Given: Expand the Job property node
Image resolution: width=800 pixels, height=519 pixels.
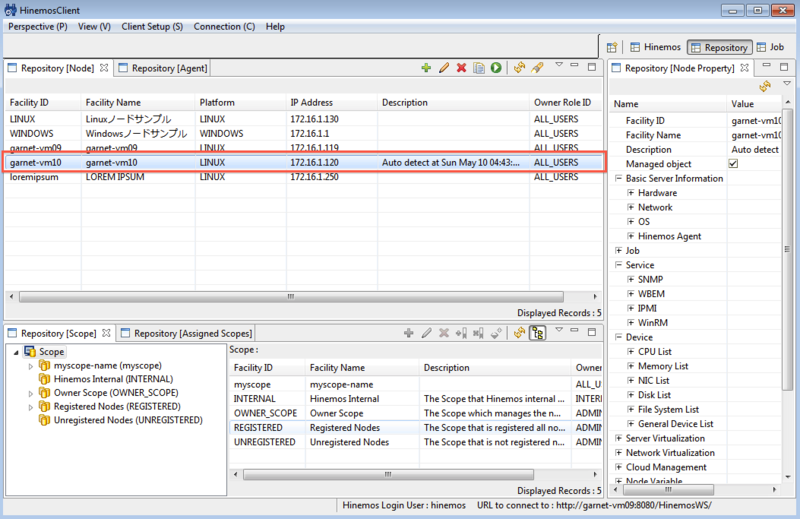Looking at the screenshot, I should pyautogui.click(x=618, y=251).
